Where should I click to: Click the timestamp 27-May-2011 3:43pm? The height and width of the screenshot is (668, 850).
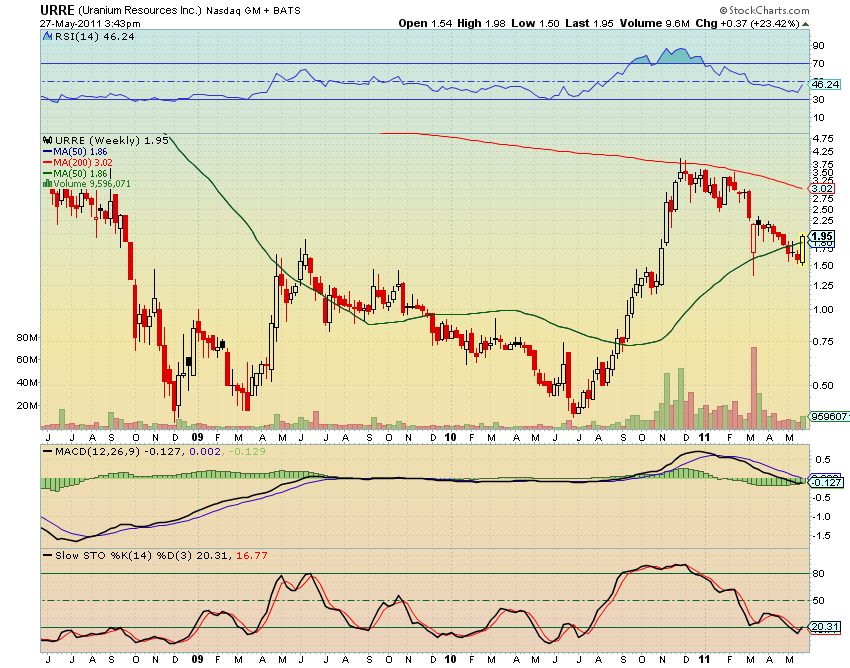(90, 24)
